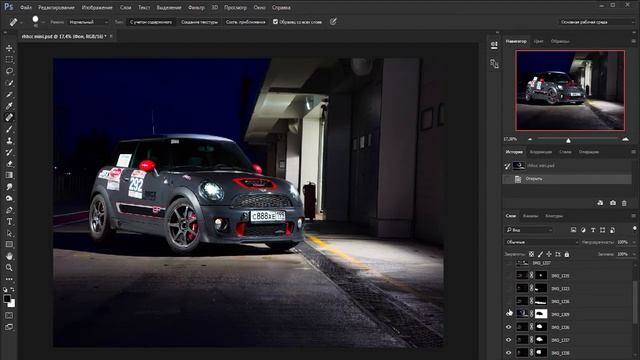Open the 'Основная рабочая среда' workspace dropdown
Screen dimensions: 640x360
tap(597, 22)
